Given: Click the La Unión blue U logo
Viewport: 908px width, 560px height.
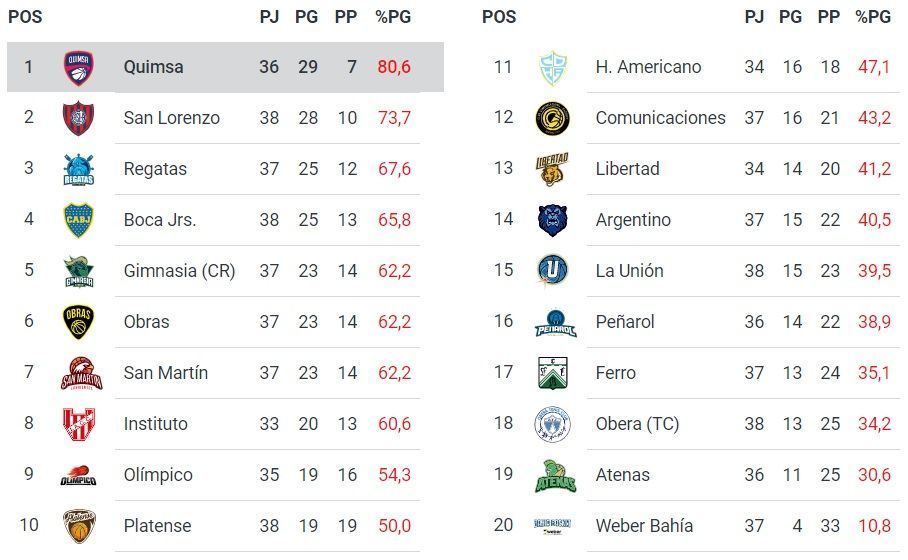Looking at the screenshot, I should pos(552,271).
